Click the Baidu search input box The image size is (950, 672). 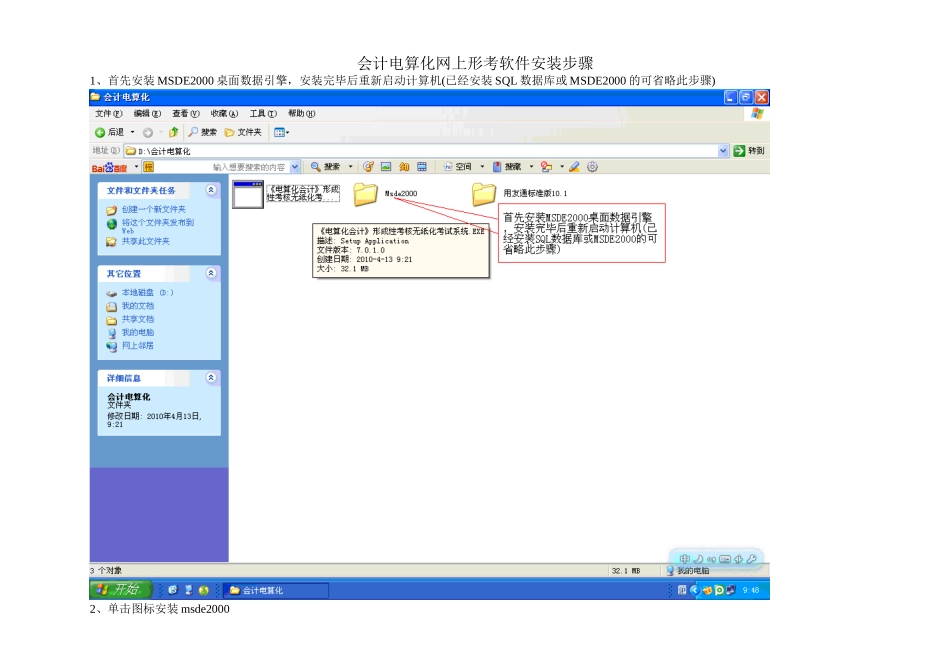[x=222, y=167]
